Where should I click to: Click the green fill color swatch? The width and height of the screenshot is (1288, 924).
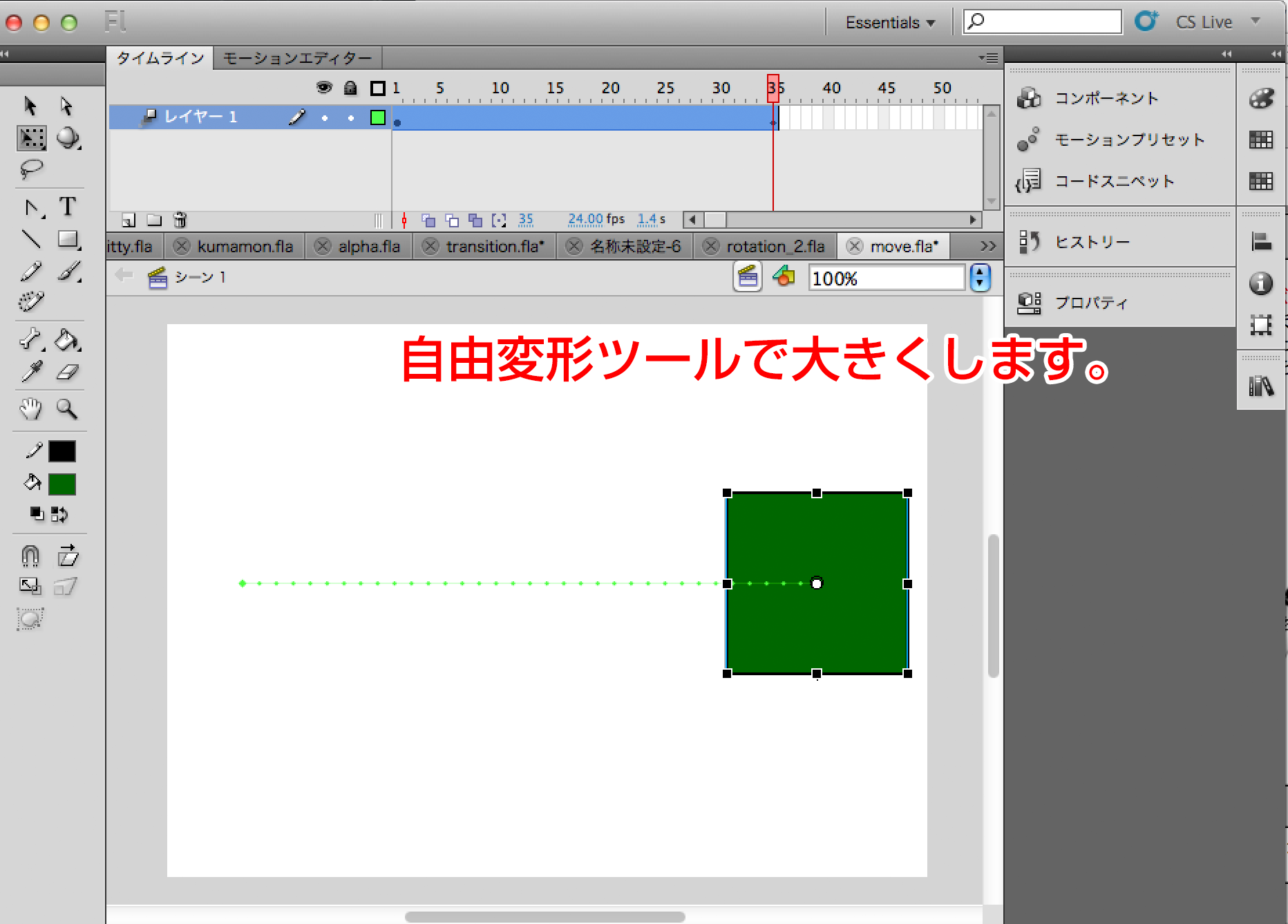tap(62, 484)
